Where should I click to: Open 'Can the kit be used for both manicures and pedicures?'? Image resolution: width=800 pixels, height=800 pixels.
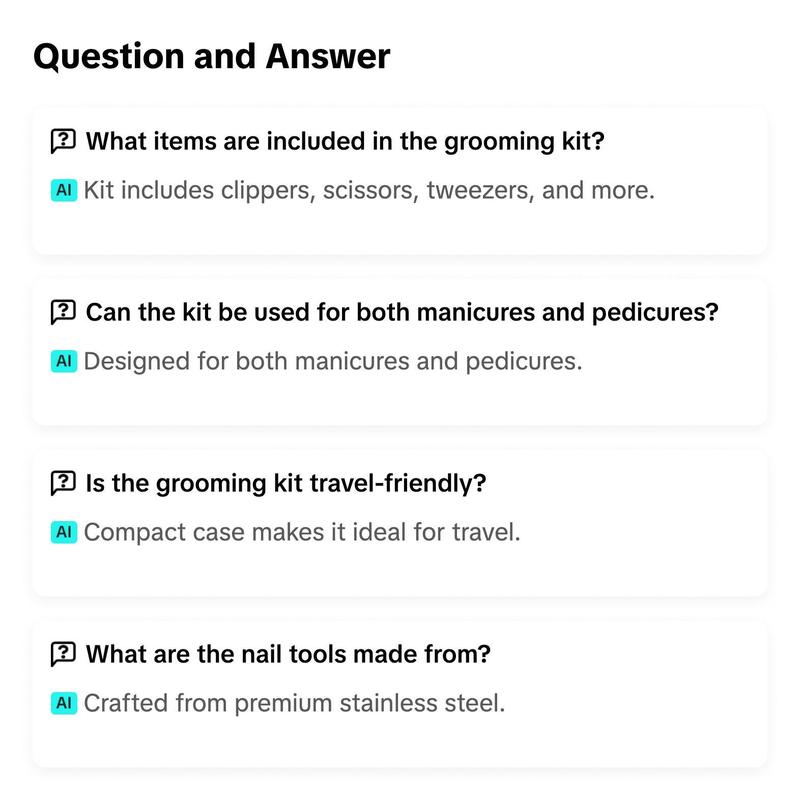(x=402, y=312)
